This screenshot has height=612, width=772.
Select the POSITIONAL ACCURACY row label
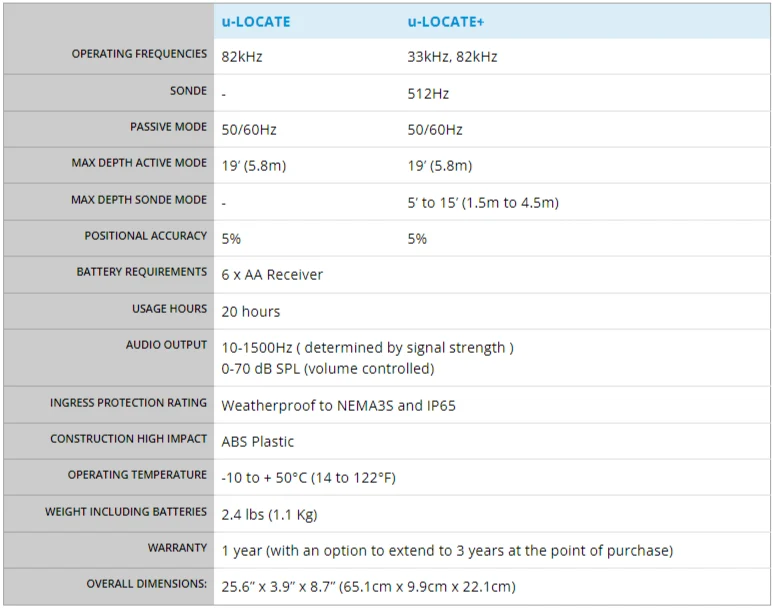(146, 235)
